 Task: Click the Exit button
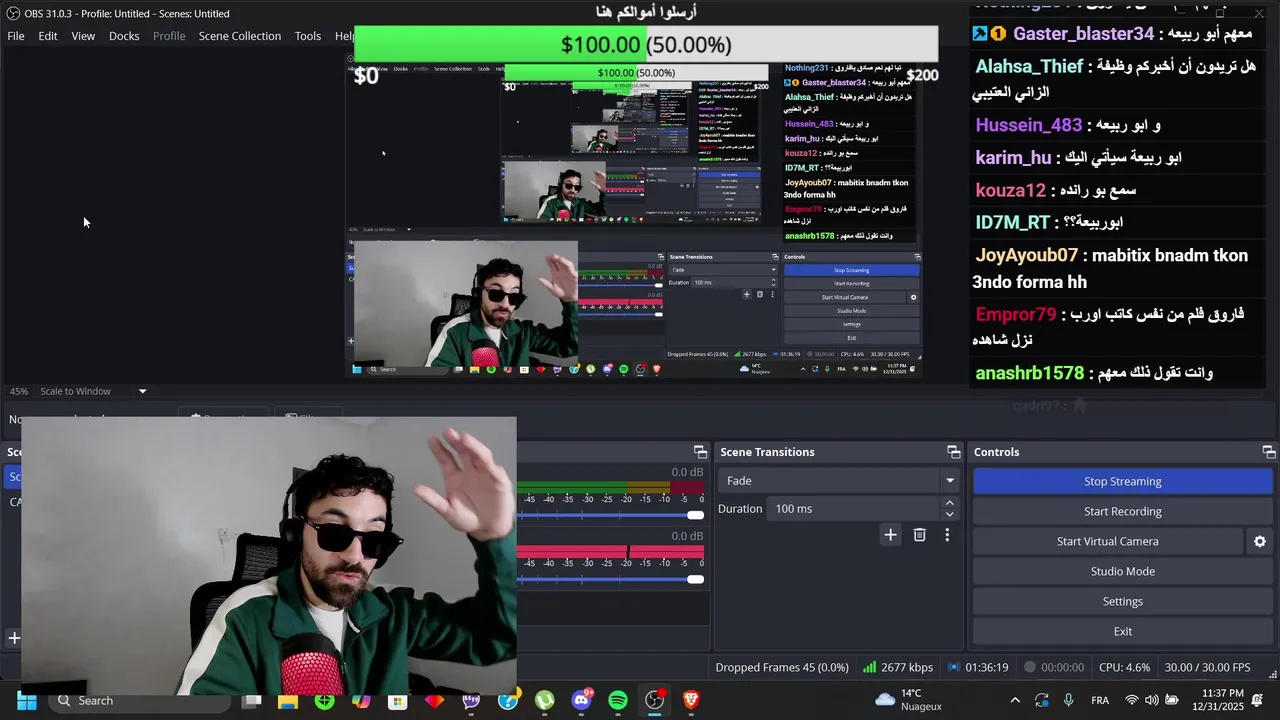tap(1122, 631)
